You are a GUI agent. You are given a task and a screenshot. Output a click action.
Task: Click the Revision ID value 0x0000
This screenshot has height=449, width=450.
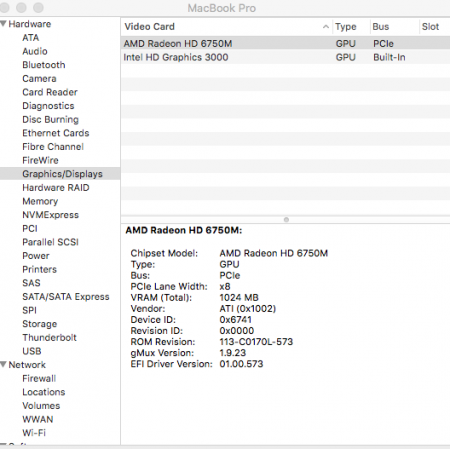(x=237, y=331)
